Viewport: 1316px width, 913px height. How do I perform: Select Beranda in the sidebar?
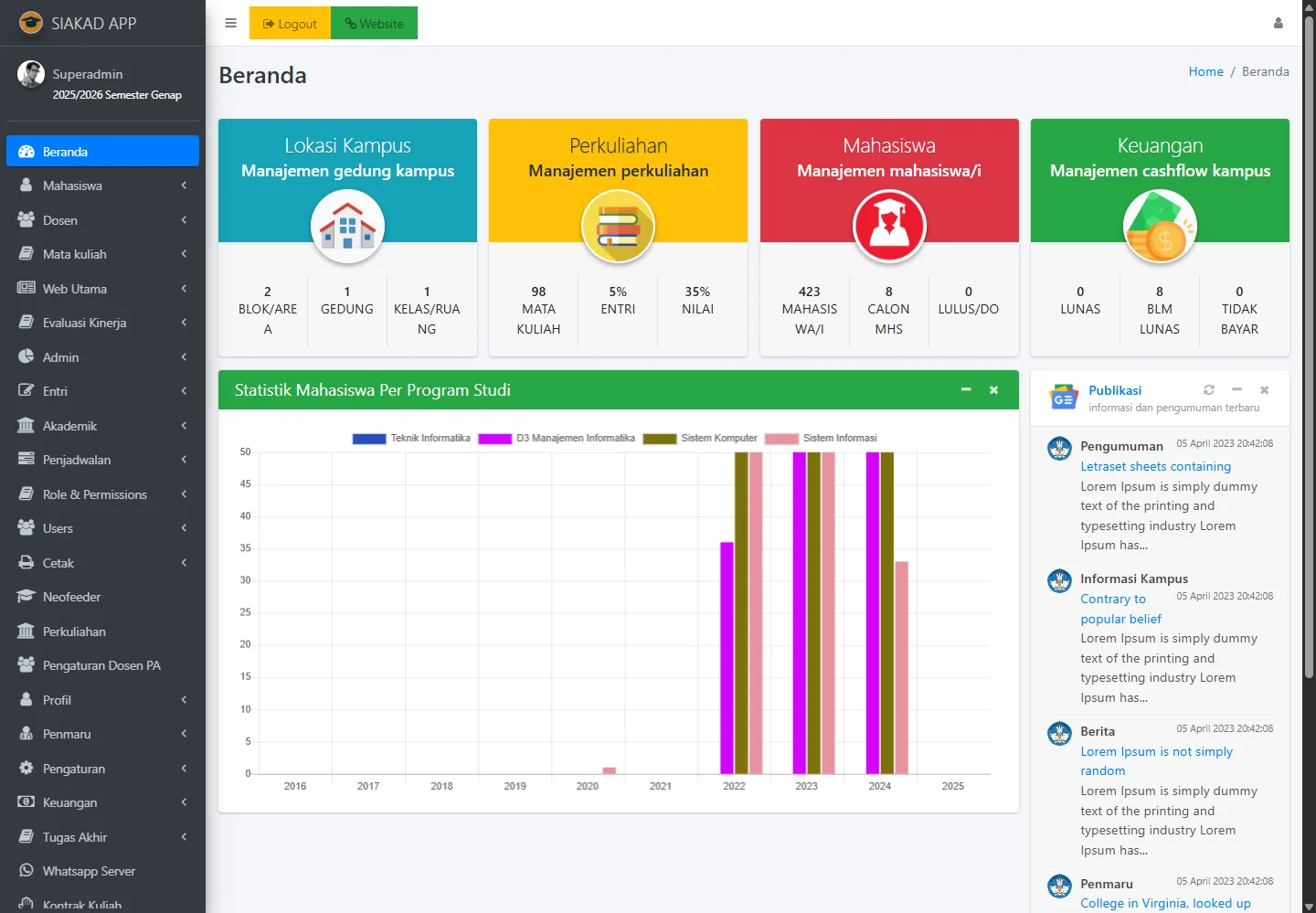[x=102, y=152]
